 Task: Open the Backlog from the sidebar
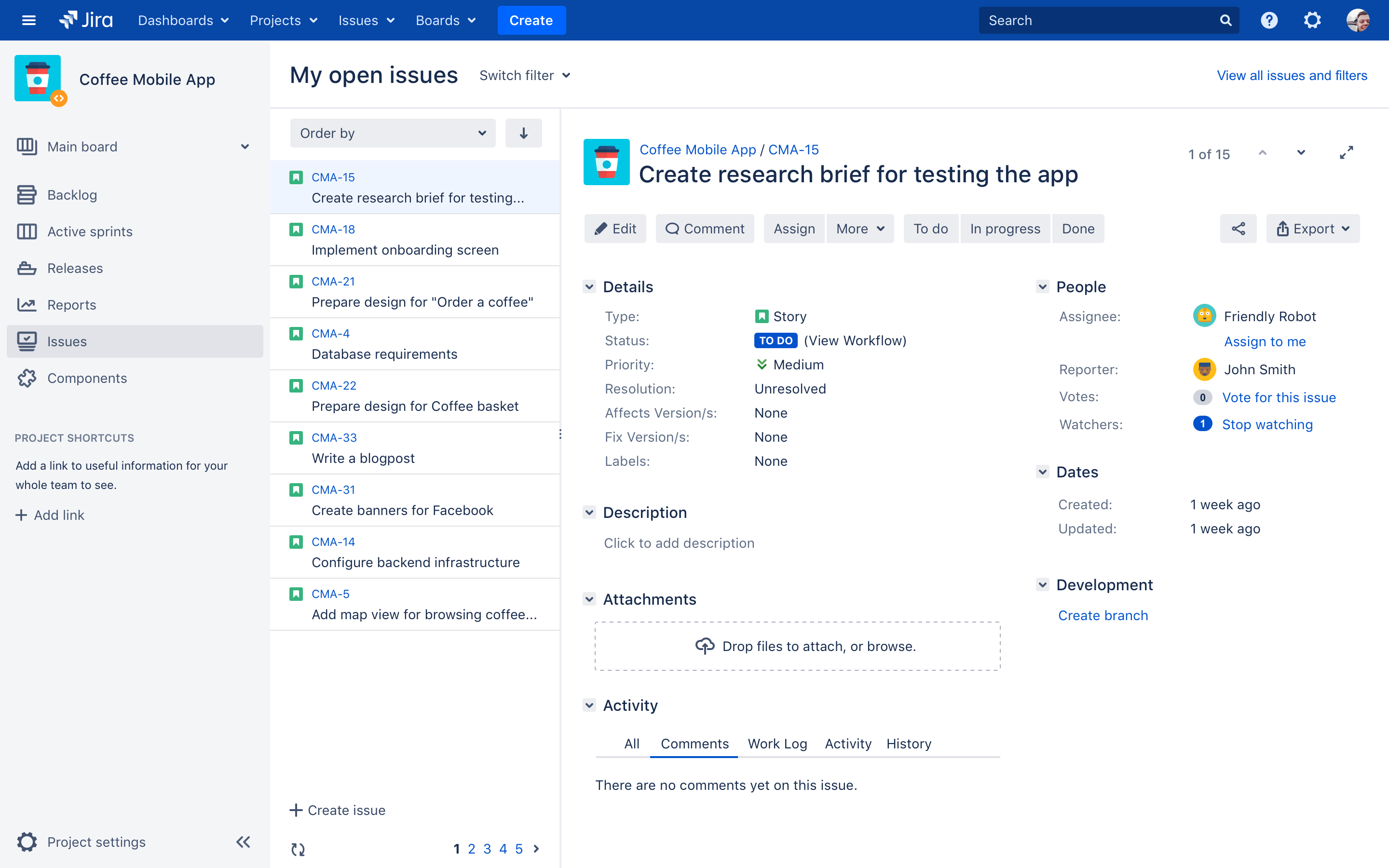[72, 195]
